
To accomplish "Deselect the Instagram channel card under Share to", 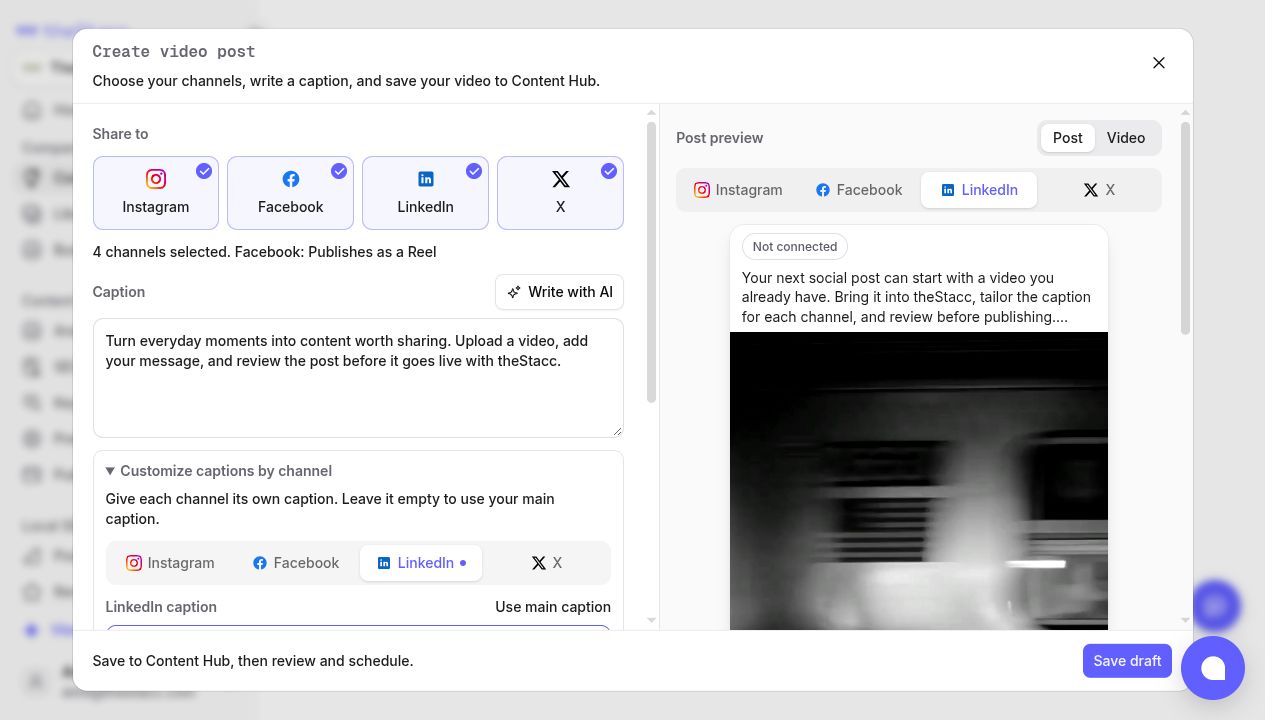I will pos(156,193).
